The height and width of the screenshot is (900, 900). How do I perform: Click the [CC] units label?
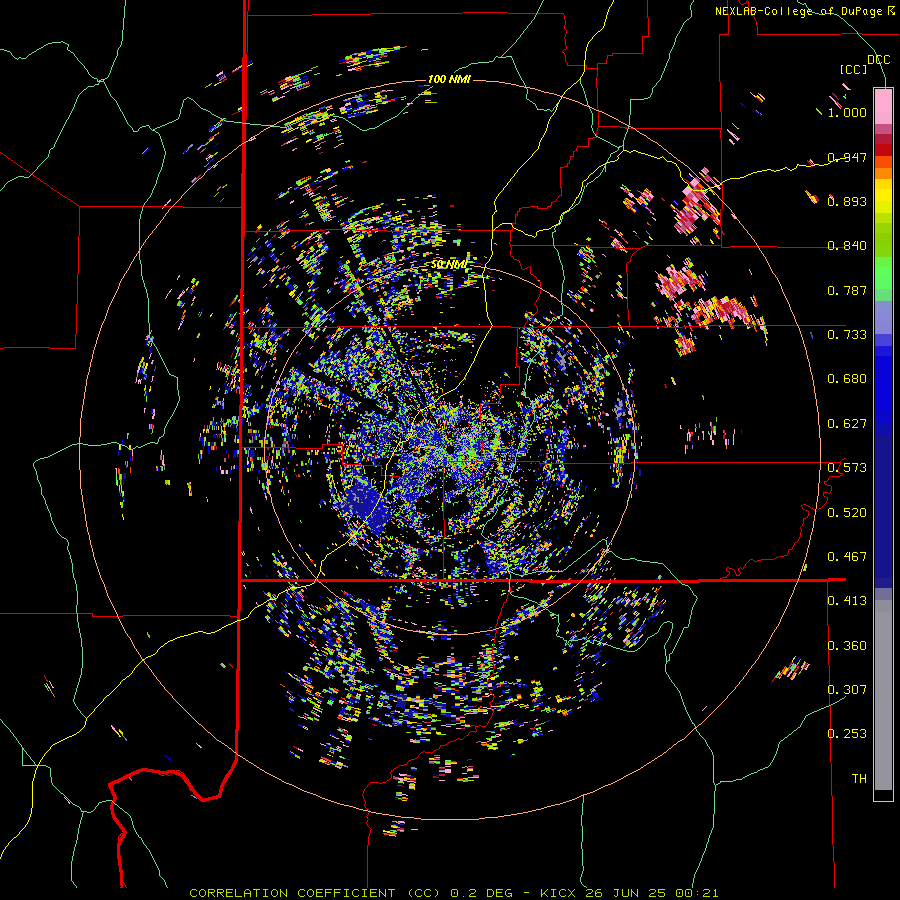(854, 69)
